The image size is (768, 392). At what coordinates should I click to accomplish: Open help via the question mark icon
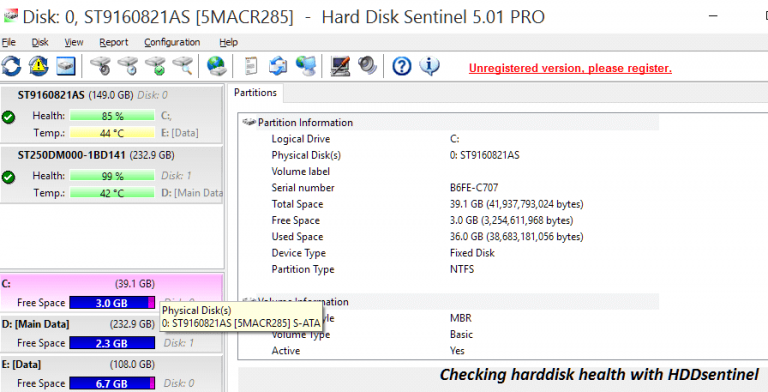coord(402,66)
